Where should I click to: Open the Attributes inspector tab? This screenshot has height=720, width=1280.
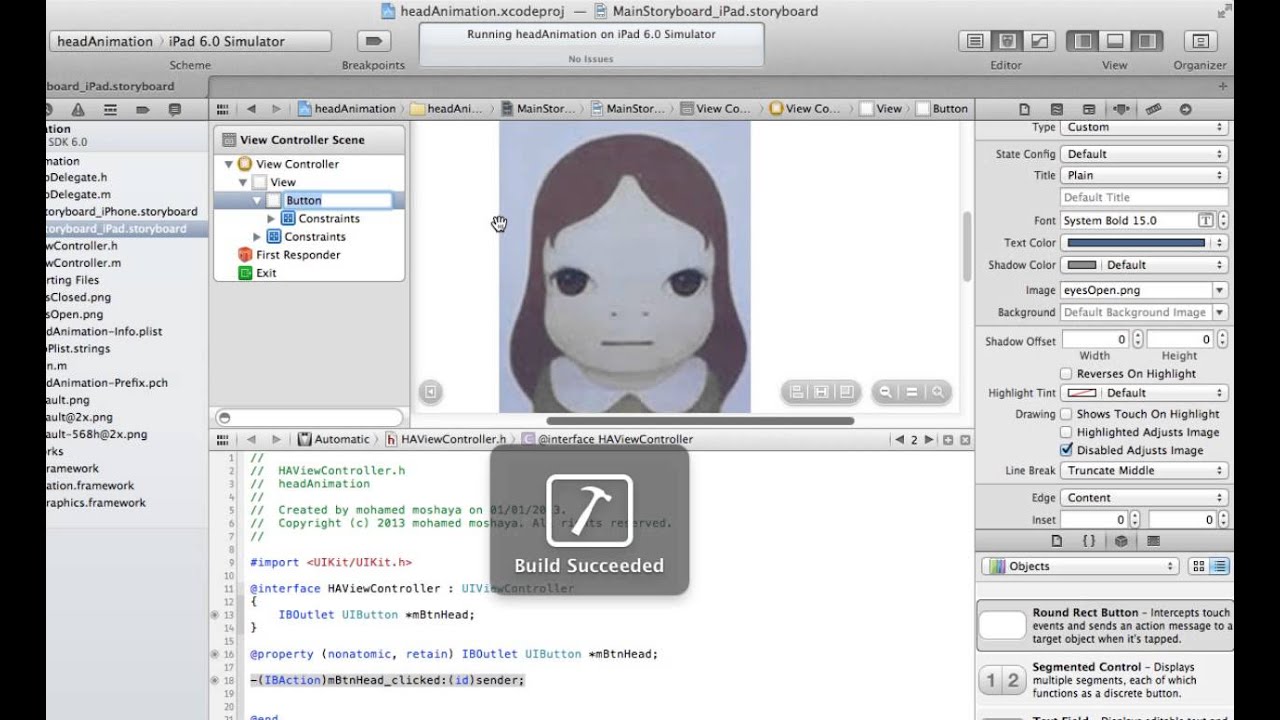[x=1121, y=109]
